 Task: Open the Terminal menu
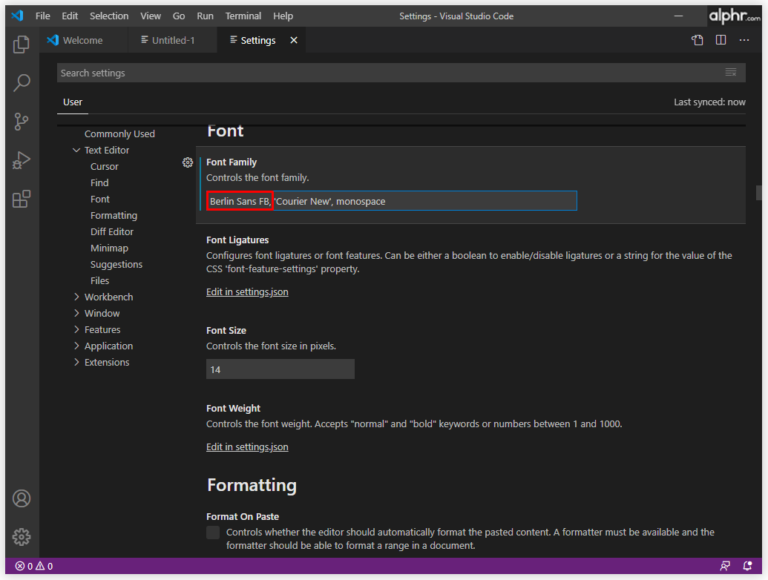click(244, 16)
